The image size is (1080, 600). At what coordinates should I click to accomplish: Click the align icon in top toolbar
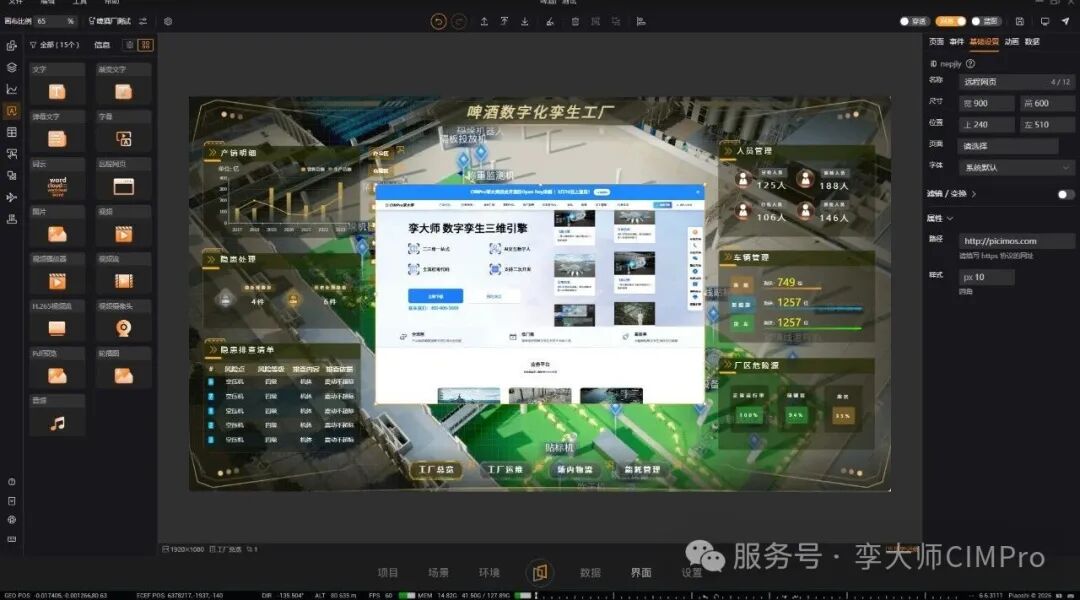click(x=641, y=21)
